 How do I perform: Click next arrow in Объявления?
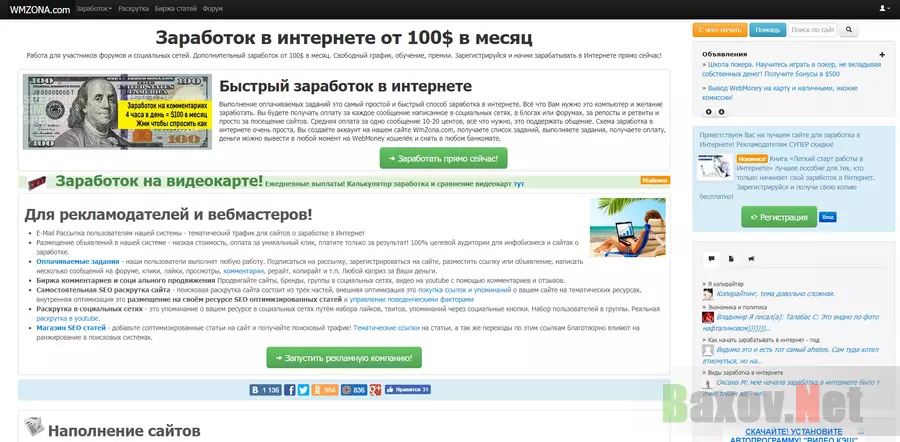click(x=721, y=112)
